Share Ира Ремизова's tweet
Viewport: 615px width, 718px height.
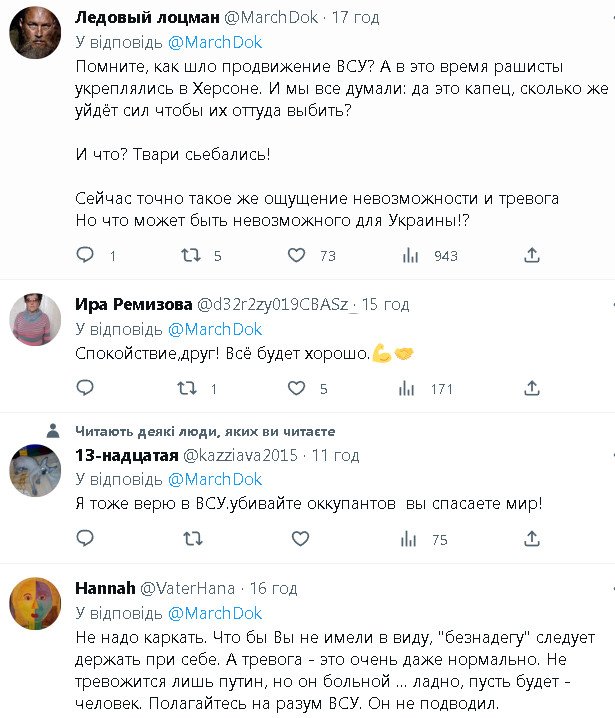coord(532,388)
